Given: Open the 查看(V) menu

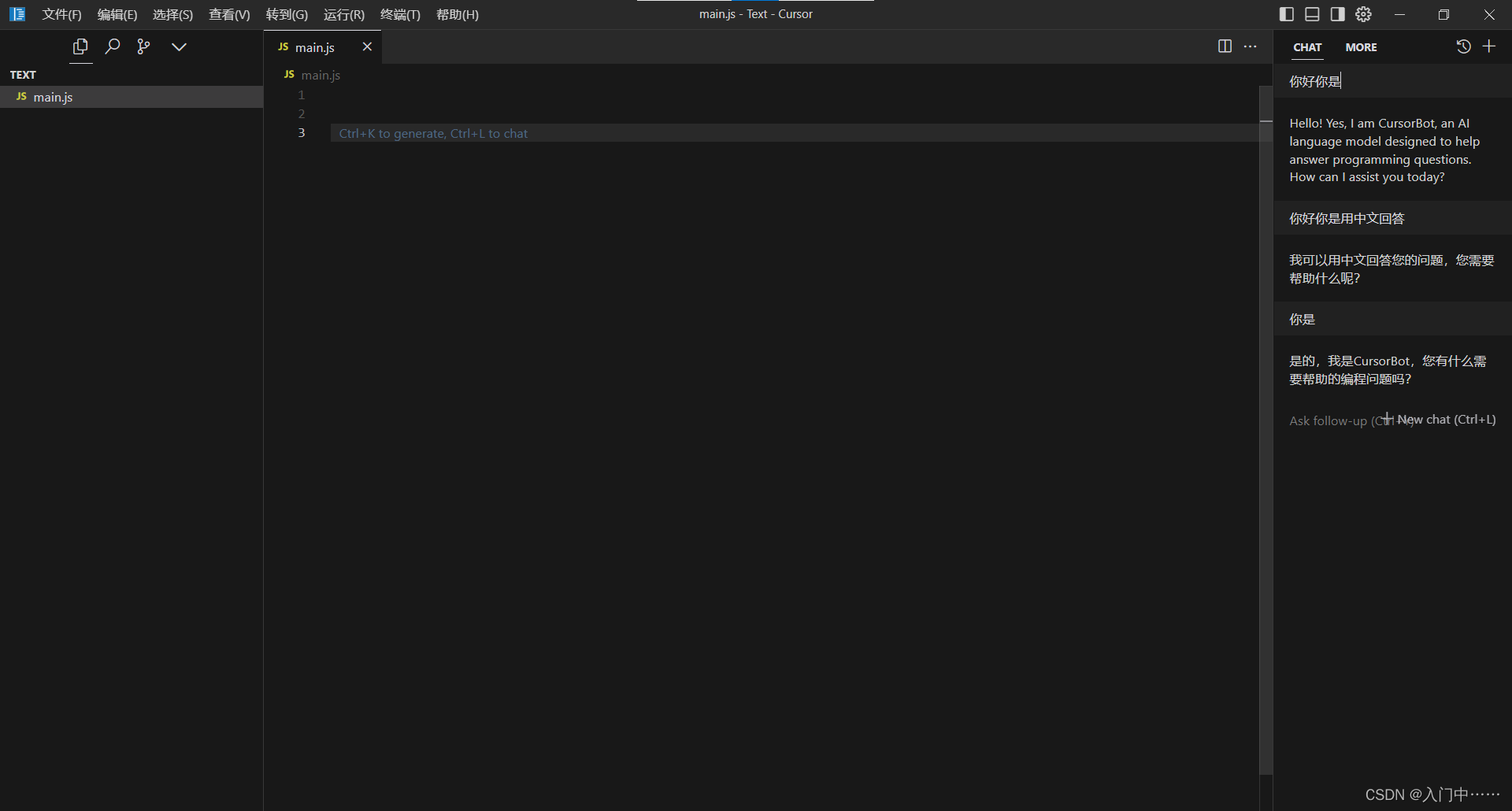Looking at the screenshot, I should click(x=229, y=14).
